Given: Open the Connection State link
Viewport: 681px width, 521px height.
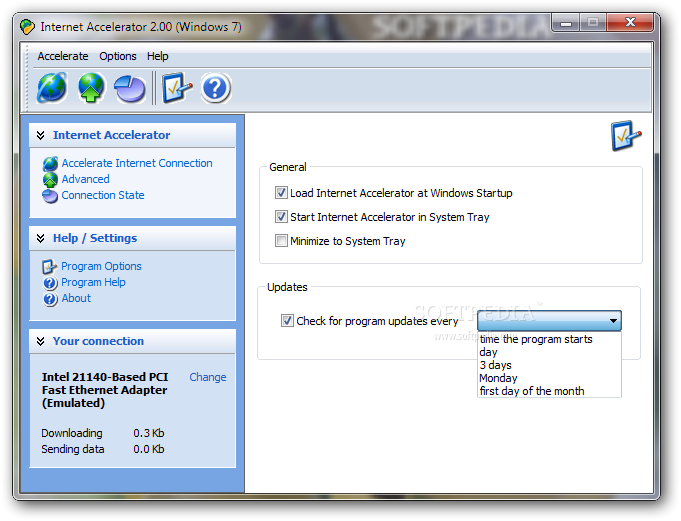Looking at the screenshot, I should [103, 195].
